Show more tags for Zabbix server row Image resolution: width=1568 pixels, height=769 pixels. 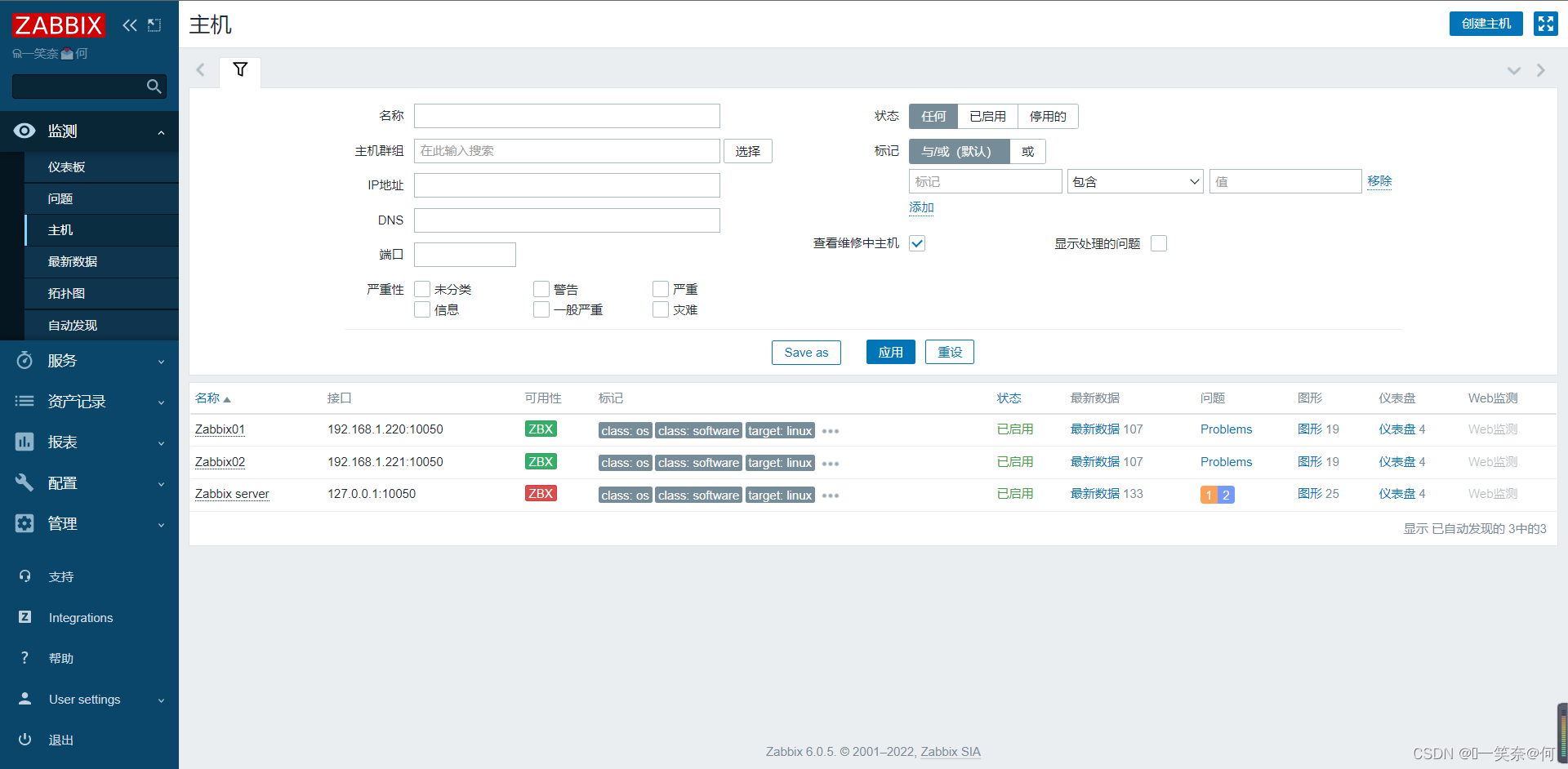[x=831, y=496]
